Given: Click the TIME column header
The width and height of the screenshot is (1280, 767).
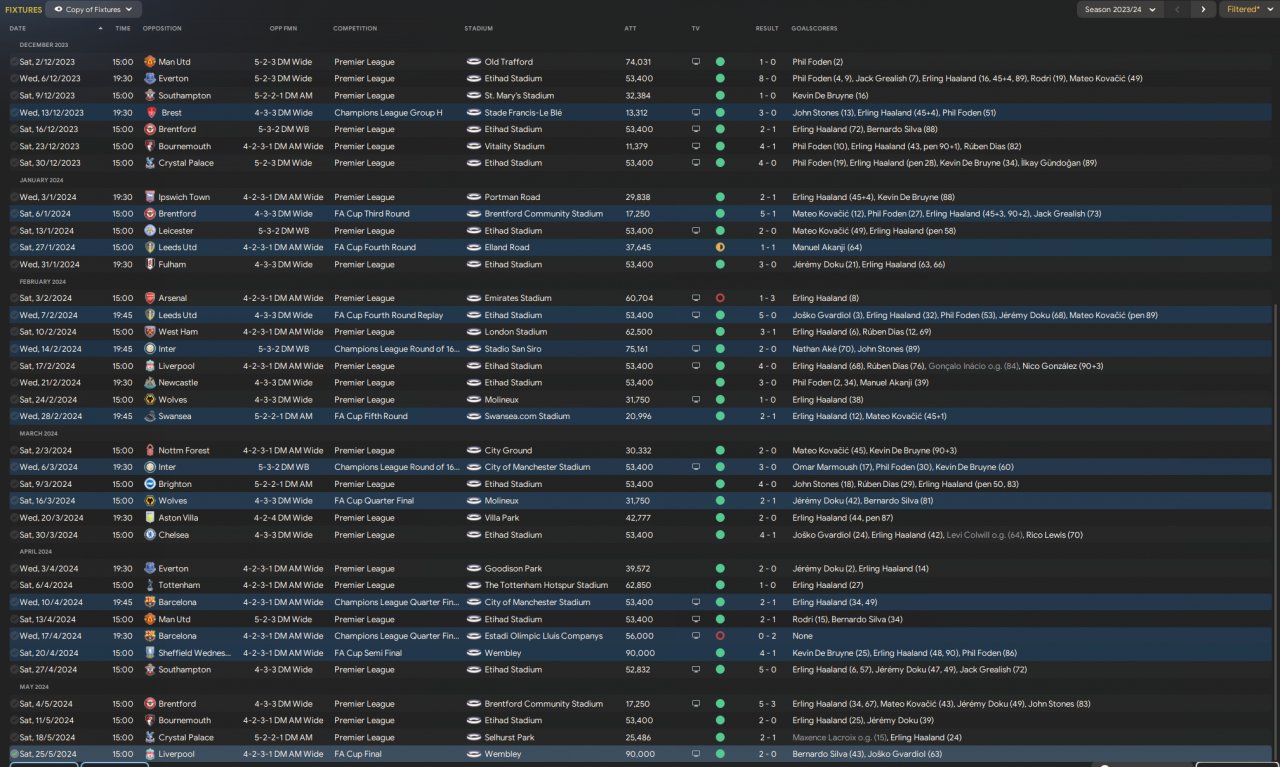Looking at the screenshot, I should coord(123,28).
